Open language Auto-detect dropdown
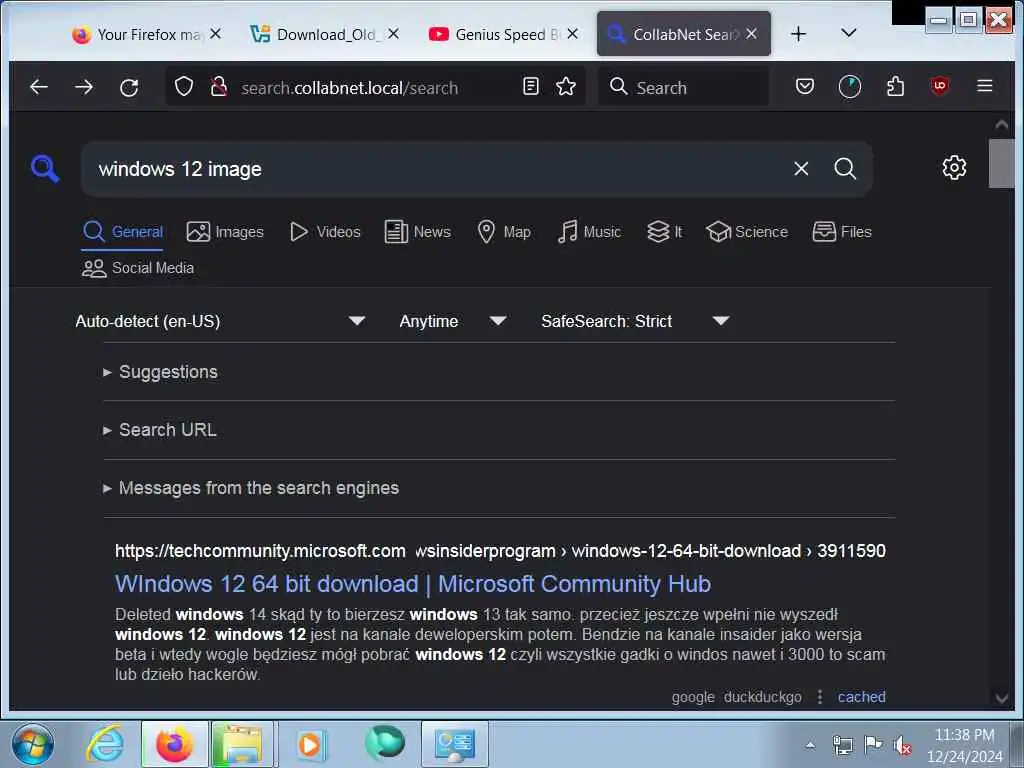Image resolution: width=1024 pixels, height=768 pixels. pyautogui.click(x=220, y=321)
